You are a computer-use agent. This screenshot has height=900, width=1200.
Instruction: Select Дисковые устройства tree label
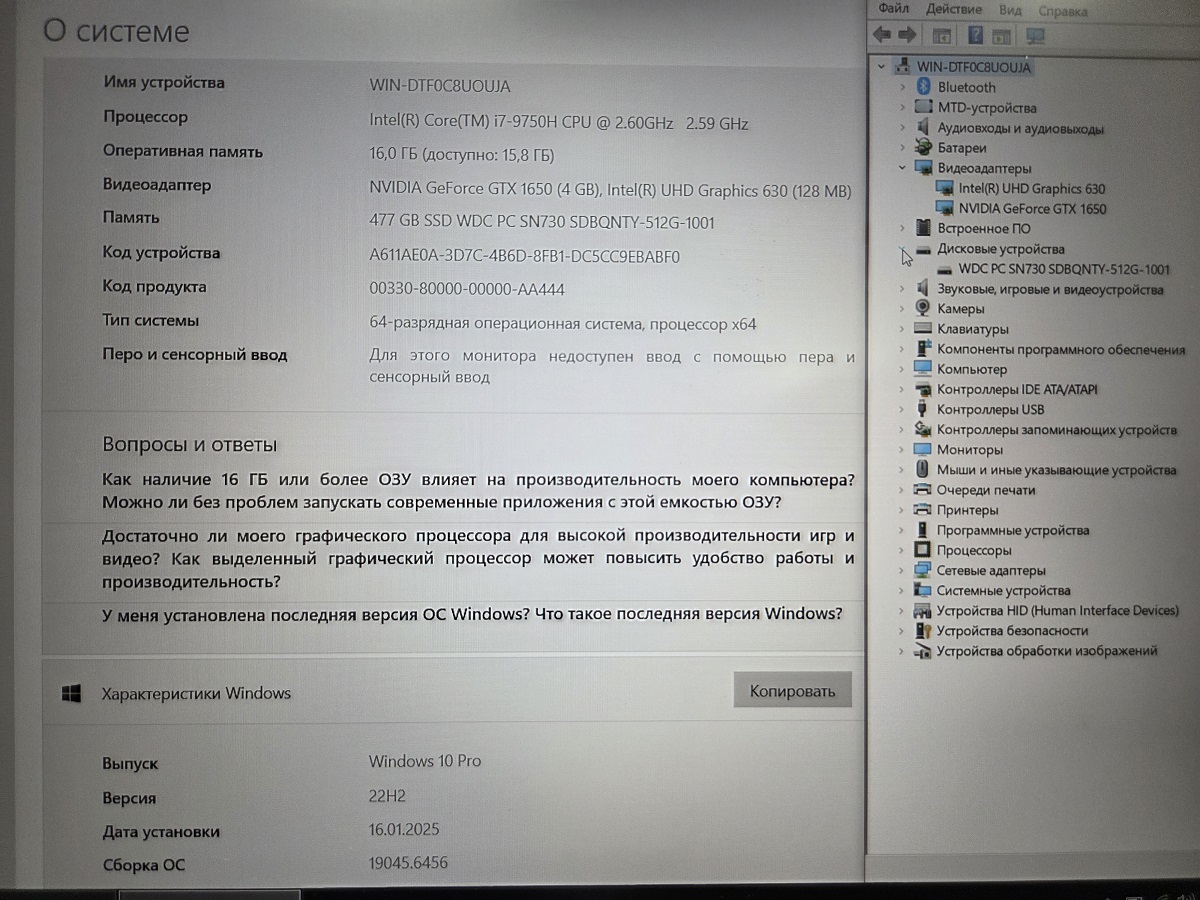pos(1000,249)
